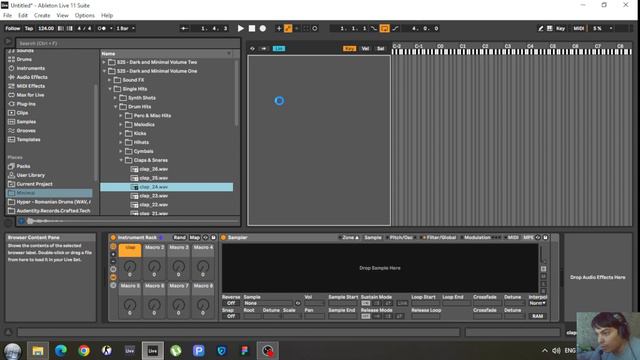Open the Create menu
This screenshot has width=640, height=360.
click(x=42, y=15)
